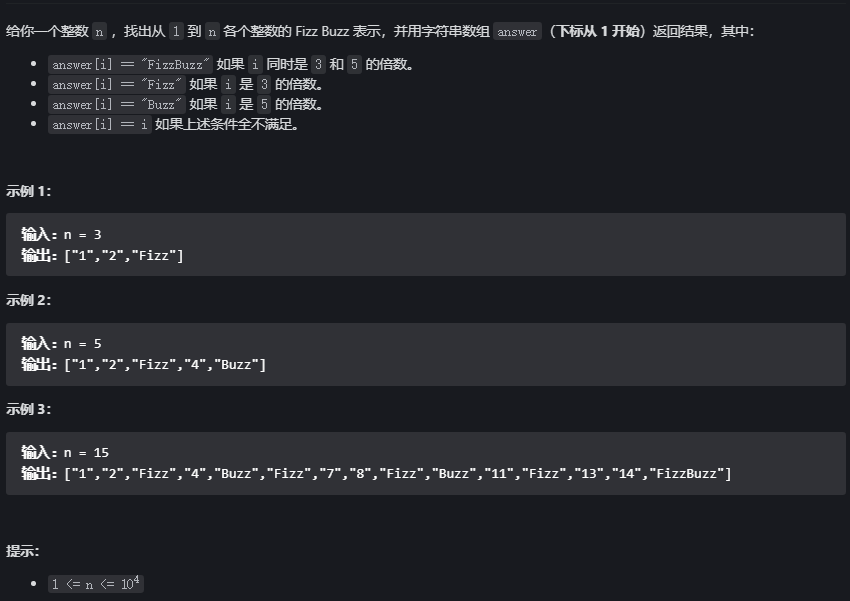
Task: Click the bold text 下标从 1 开始
Action: coord(599,31)
